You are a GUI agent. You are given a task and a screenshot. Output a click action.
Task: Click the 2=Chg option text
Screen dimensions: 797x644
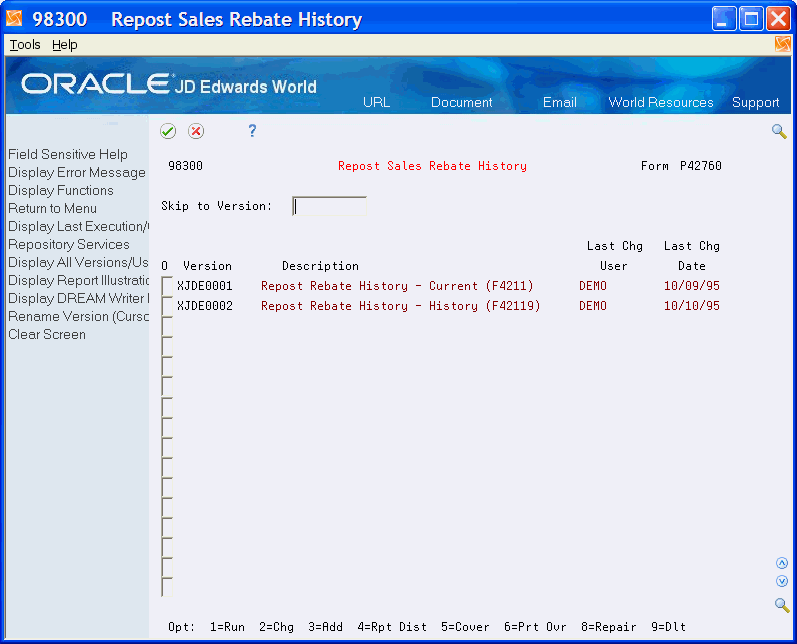click(x=277, y=627)
